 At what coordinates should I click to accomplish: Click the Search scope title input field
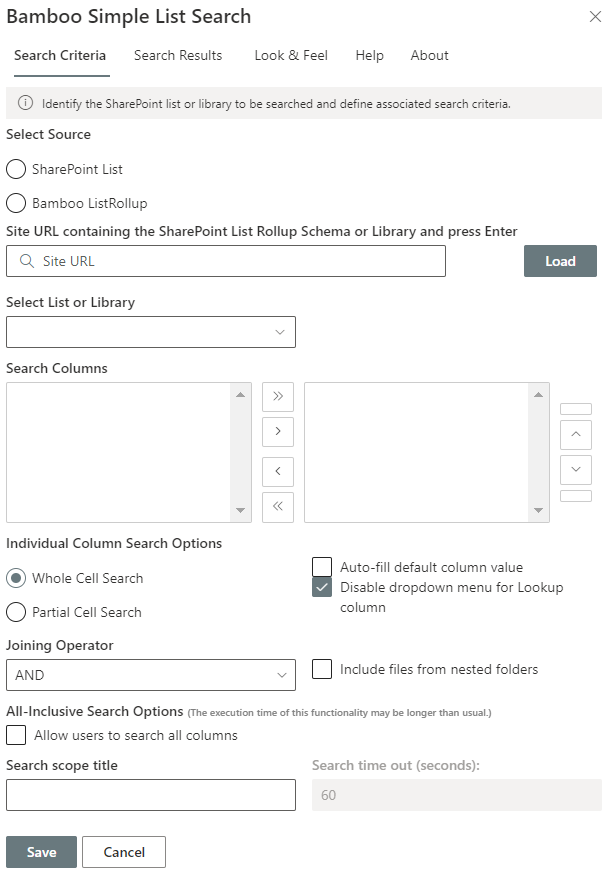click(151, 795)
